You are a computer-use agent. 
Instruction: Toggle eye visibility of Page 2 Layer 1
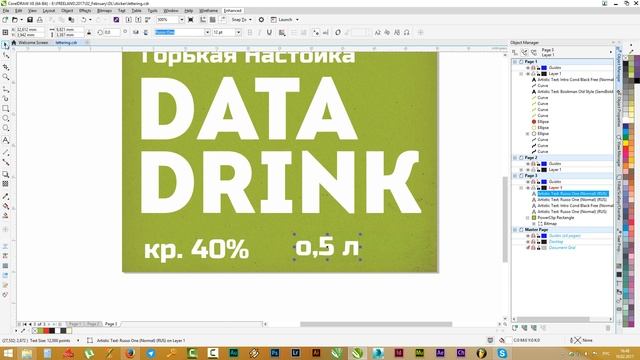(x=528, y=170)
